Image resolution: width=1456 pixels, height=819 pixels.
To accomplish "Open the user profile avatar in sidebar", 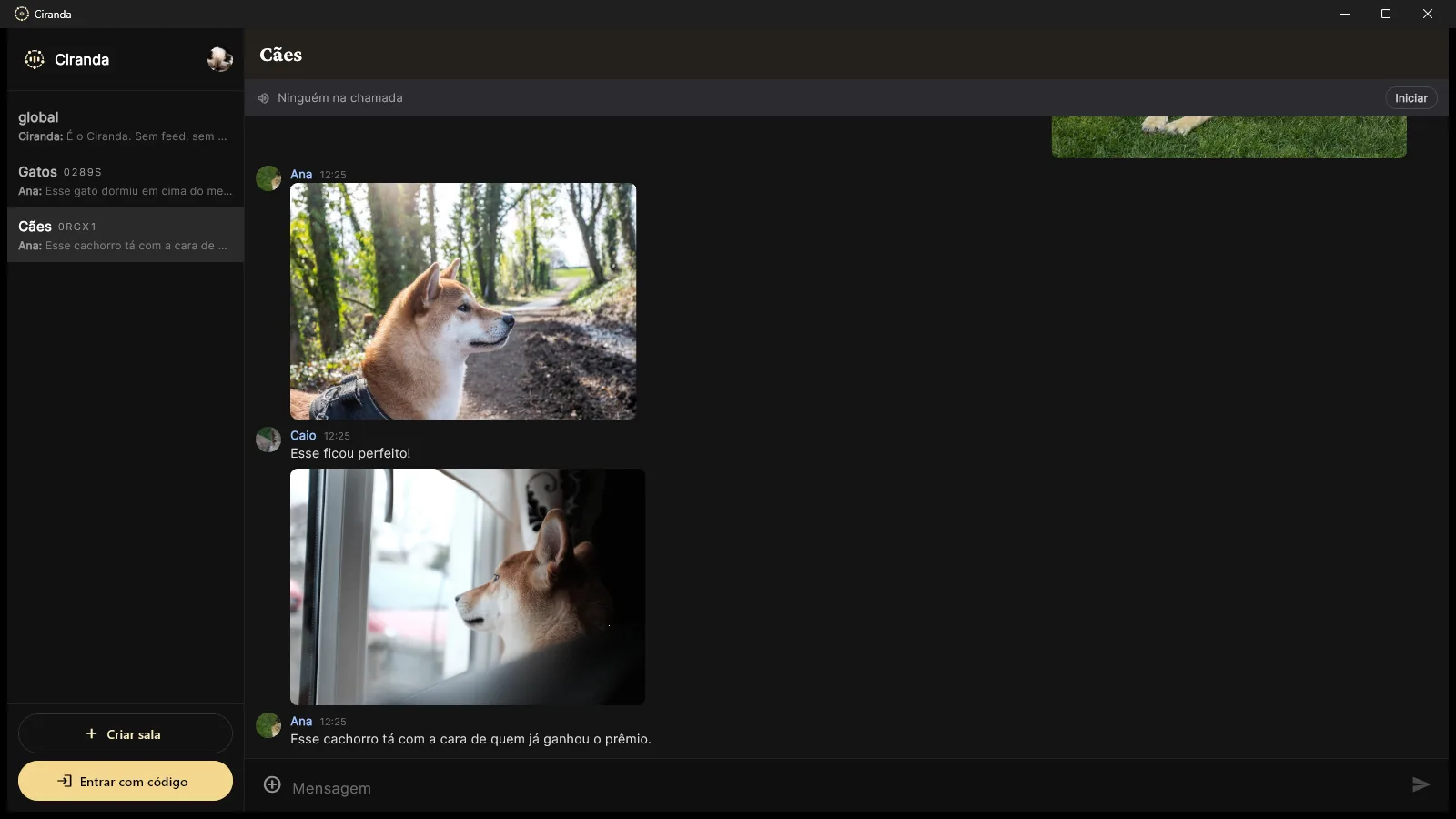I will click(219, 59).
